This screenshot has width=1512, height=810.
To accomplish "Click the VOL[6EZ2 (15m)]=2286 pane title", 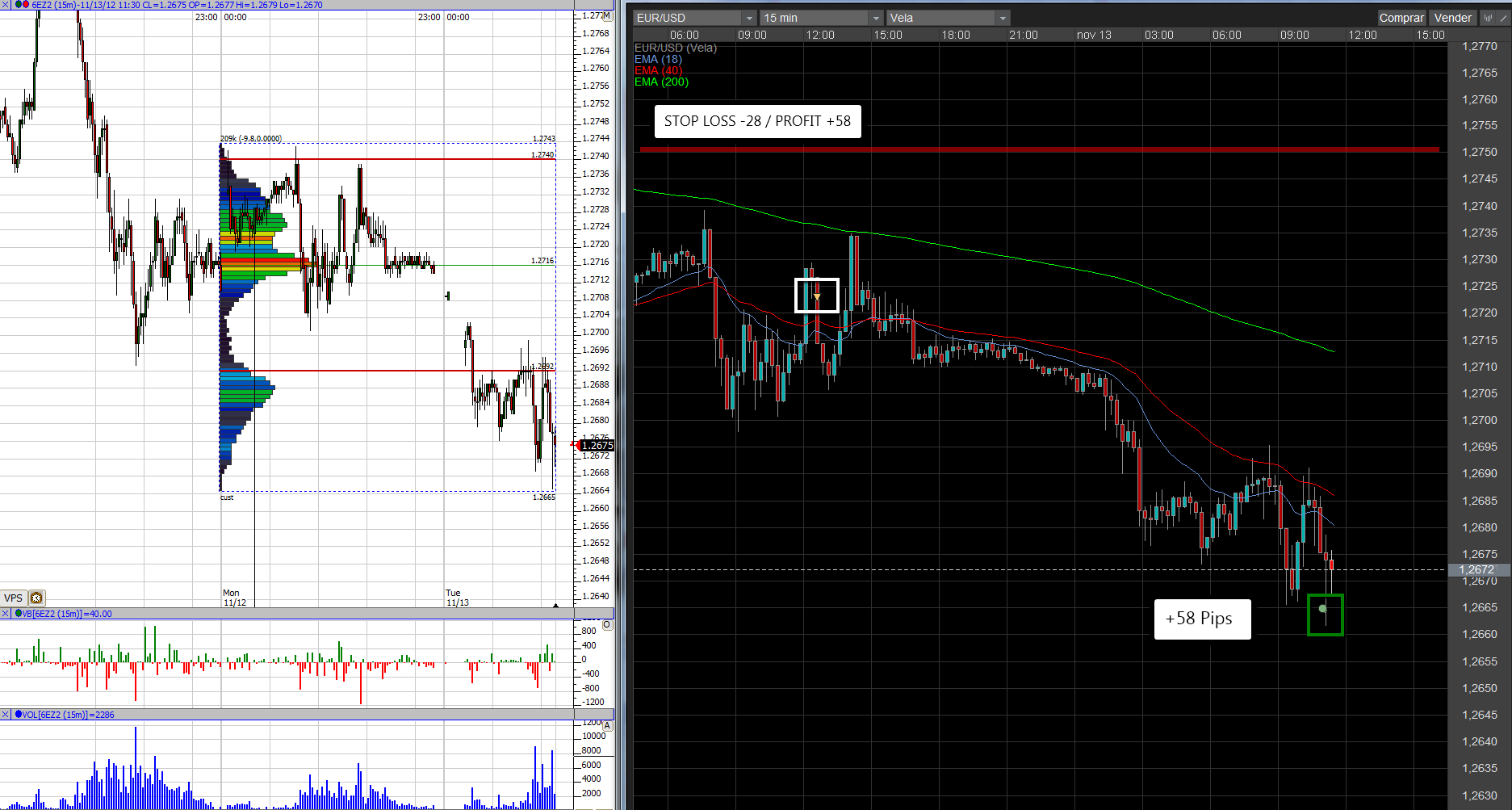I will tap(68, 715).
